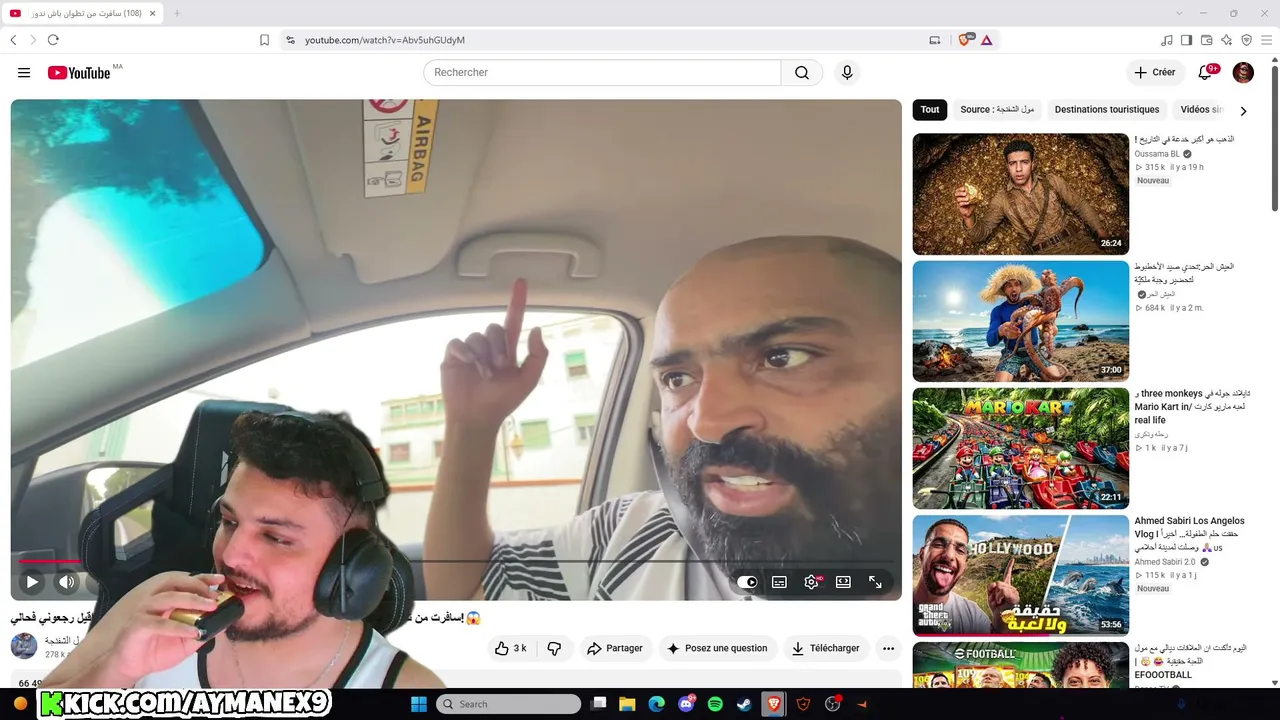Toggle autoplay switch in the player
The height and width of the screenshot is (720, 1280).
(x=747, y=582)
